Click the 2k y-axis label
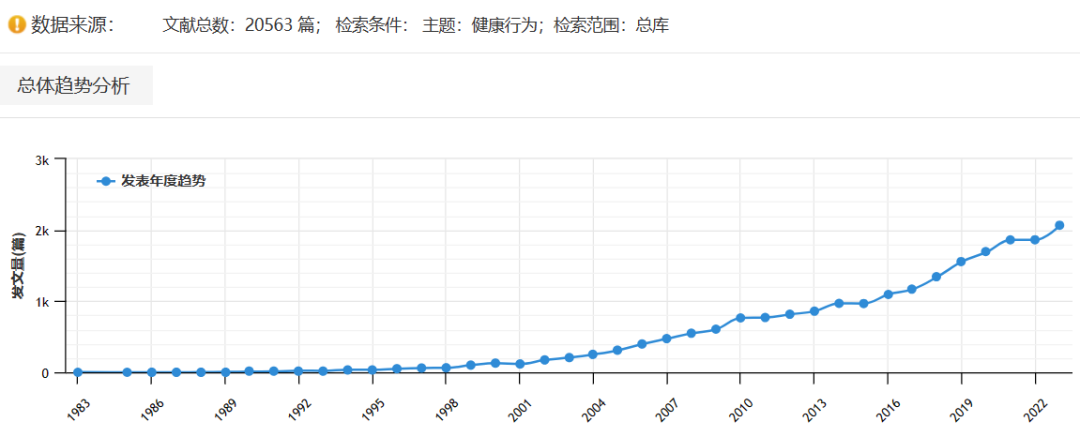The height and width of the screenshot is (437, 1080). tap(41, 231)
